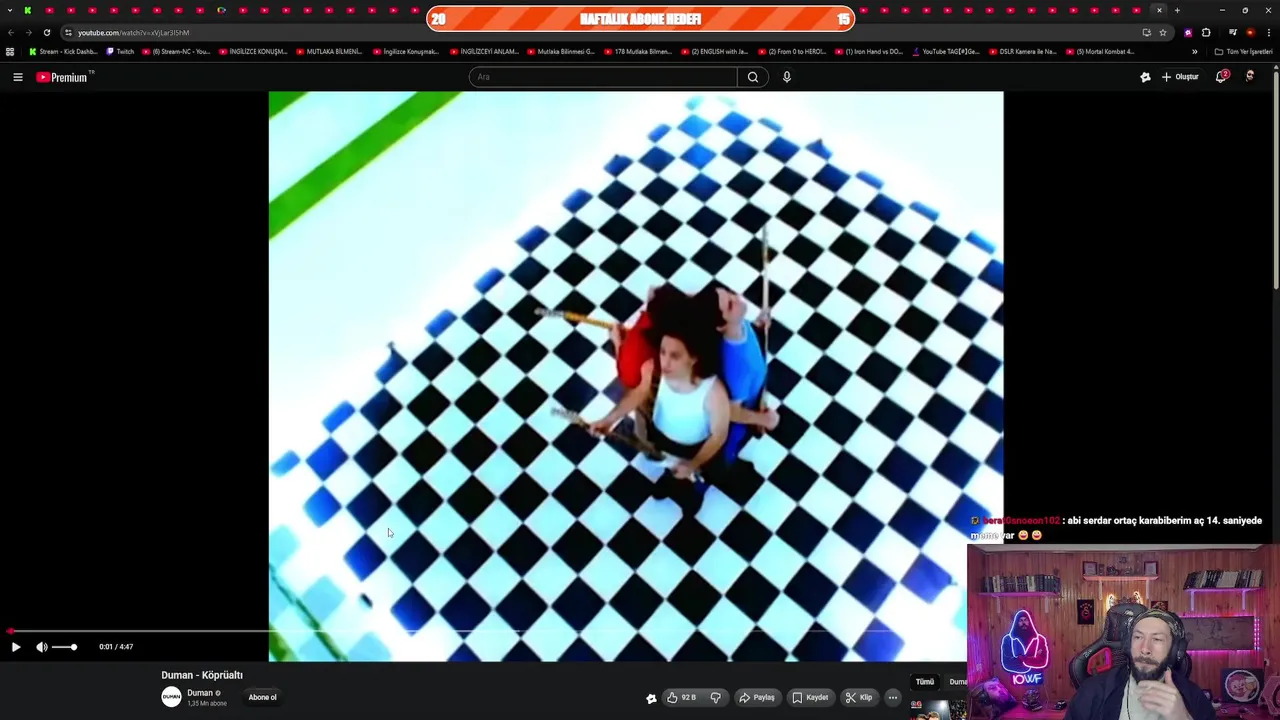Open the YouTube TAG bookmark
1280x720 pixels.
[946, 51]
